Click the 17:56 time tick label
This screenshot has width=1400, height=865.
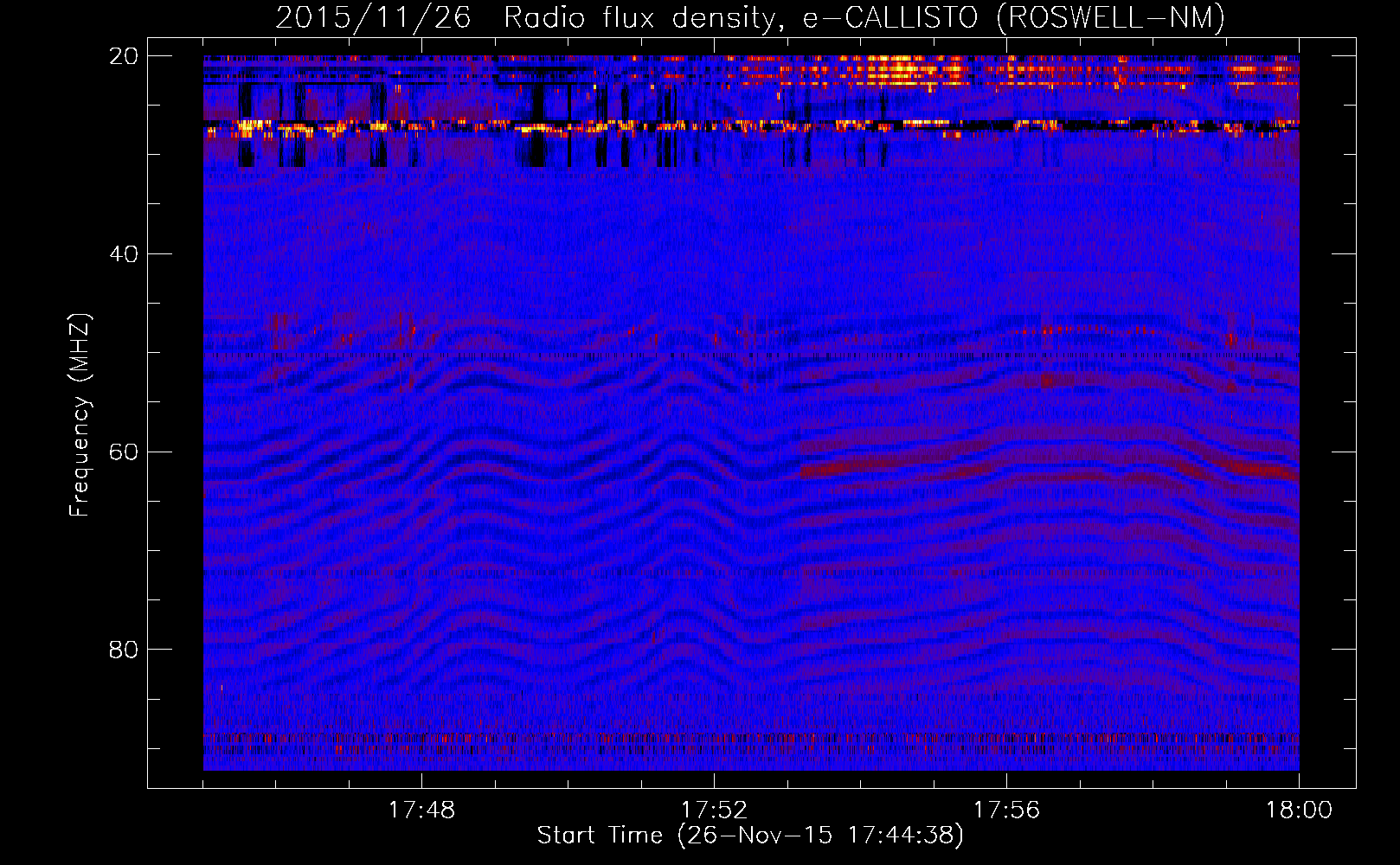click(x=1006, y=811)
